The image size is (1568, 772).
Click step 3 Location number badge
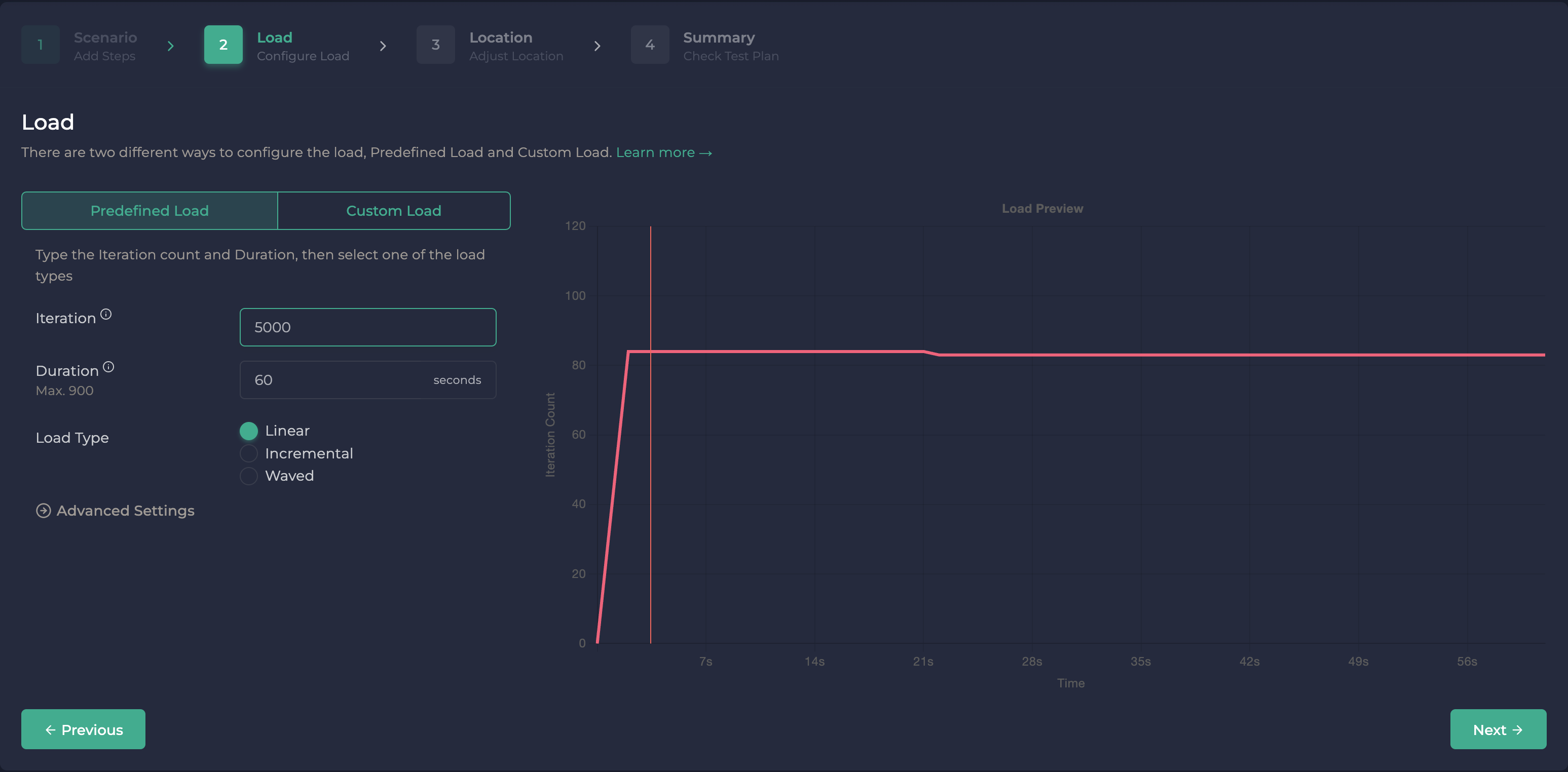click(x=435, y=45)
